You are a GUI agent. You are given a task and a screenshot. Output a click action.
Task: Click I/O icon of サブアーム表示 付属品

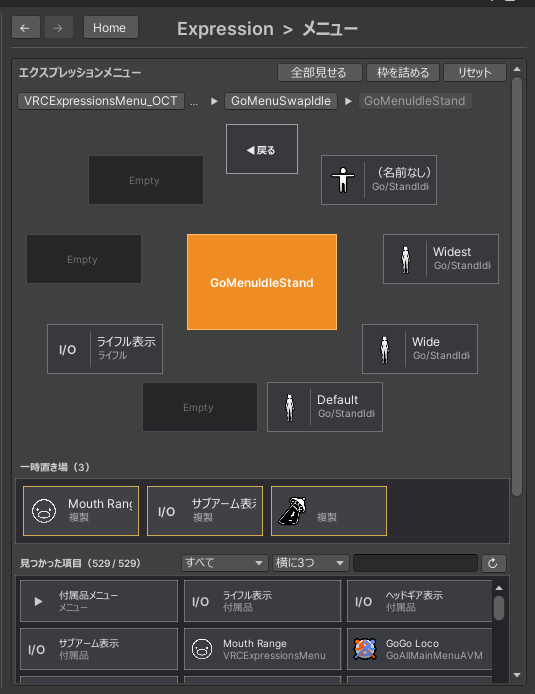pos(36,649)
